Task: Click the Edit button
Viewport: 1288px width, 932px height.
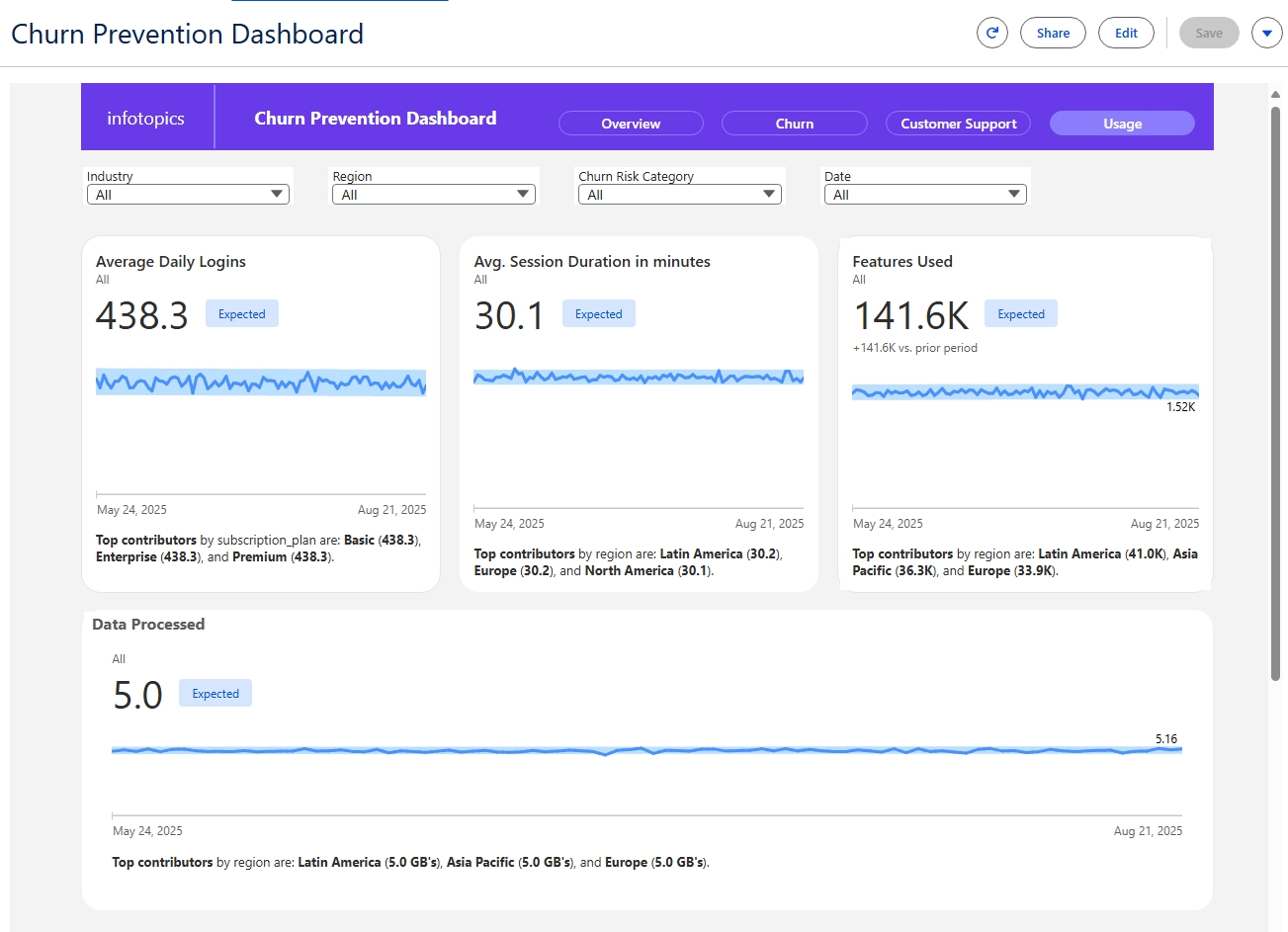Action: click(1126, 33)
